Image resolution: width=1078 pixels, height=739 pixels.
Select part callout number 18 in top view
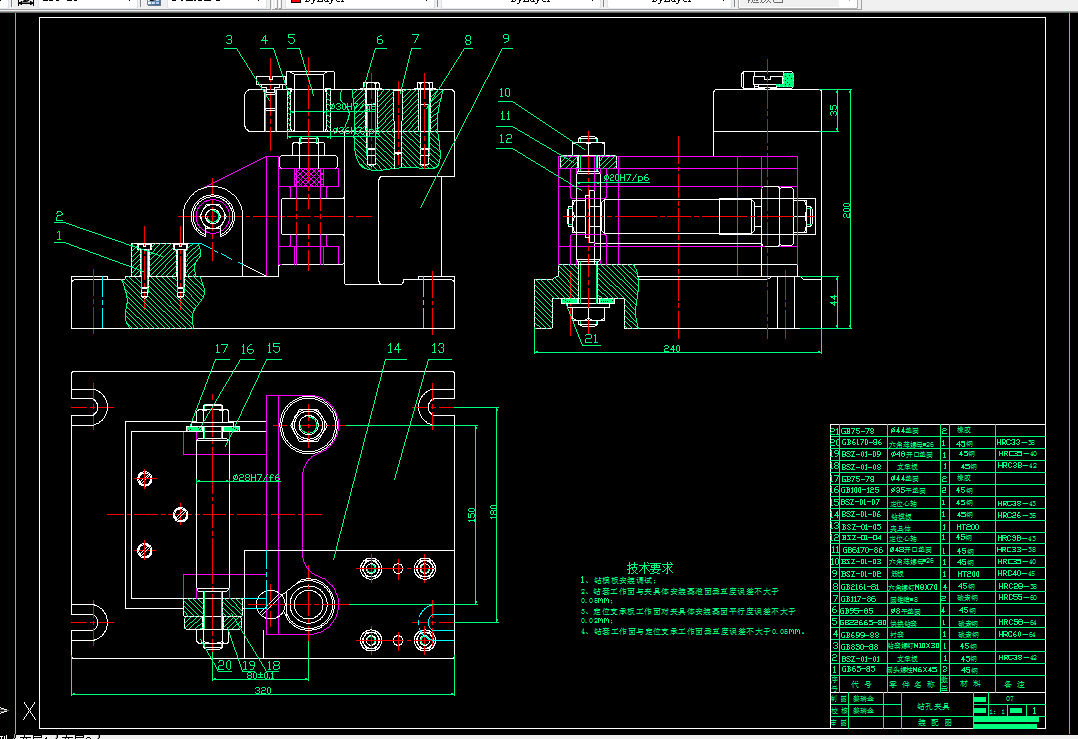(273, 665)
